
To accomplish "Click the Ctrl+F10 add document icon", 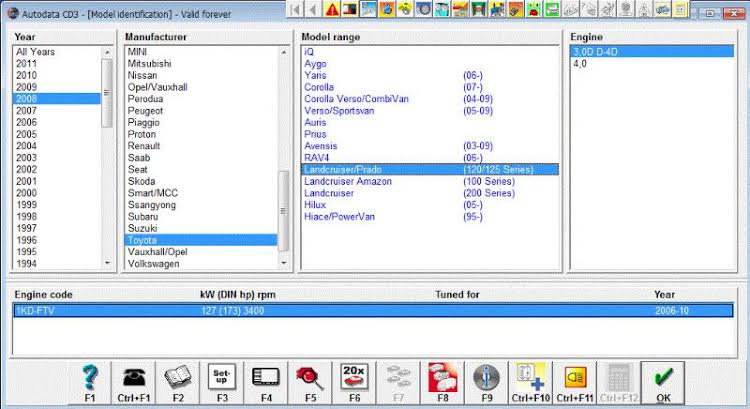I will coord(529,378).
